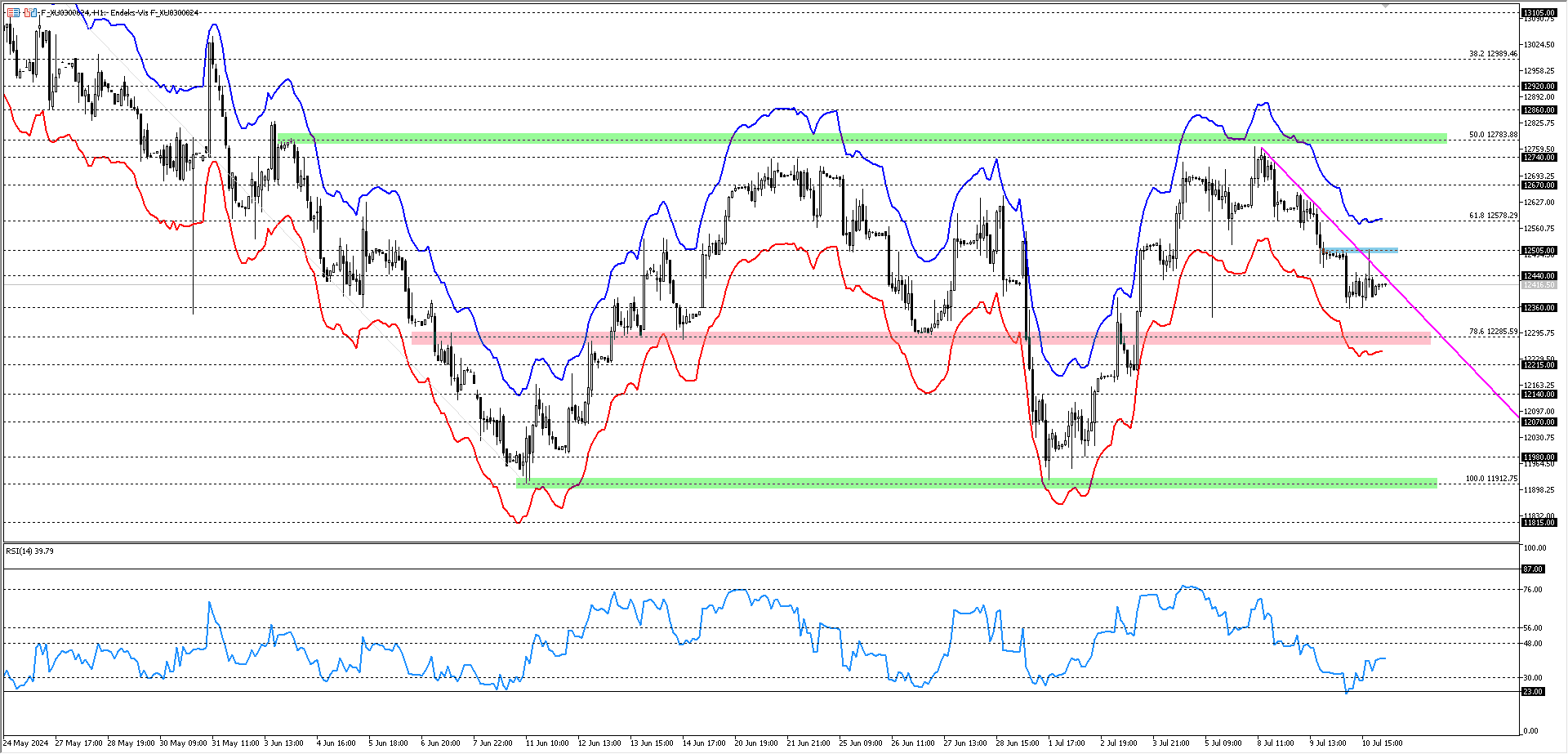Click the 24 May 2024 date label

[26, 743]
